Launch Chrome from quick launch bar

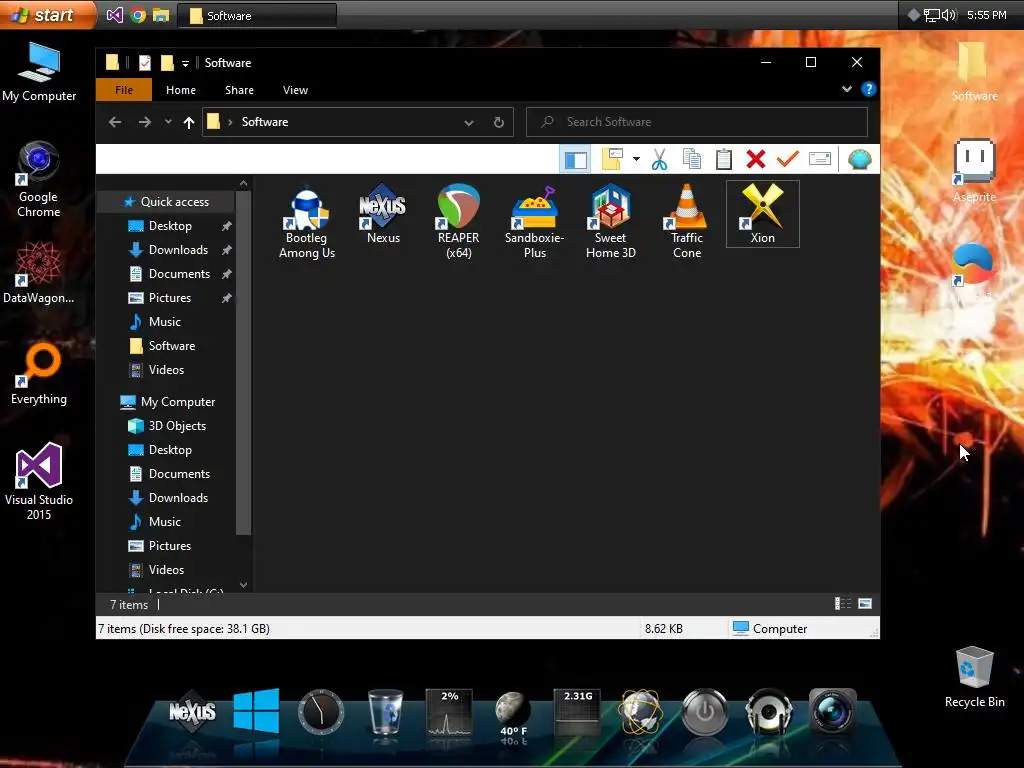(x=138, y=15)
